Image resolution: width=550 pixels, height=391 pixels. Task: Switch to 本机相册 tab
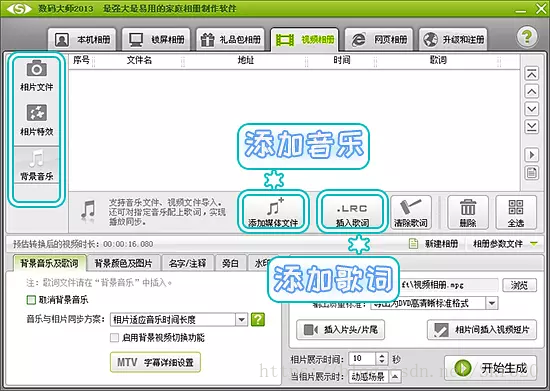click(x=82, y=40)
